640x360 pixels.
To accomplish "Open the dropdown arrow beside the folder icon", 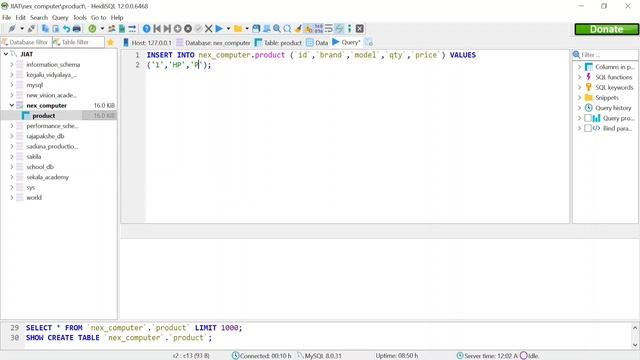I will tap(247, 29).
